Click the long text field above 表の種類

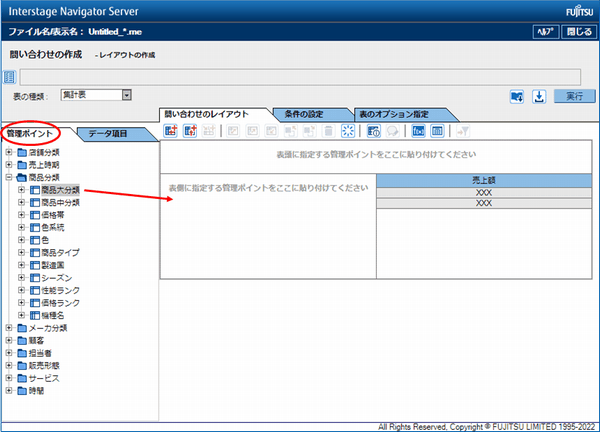click(x=300, y=77)
